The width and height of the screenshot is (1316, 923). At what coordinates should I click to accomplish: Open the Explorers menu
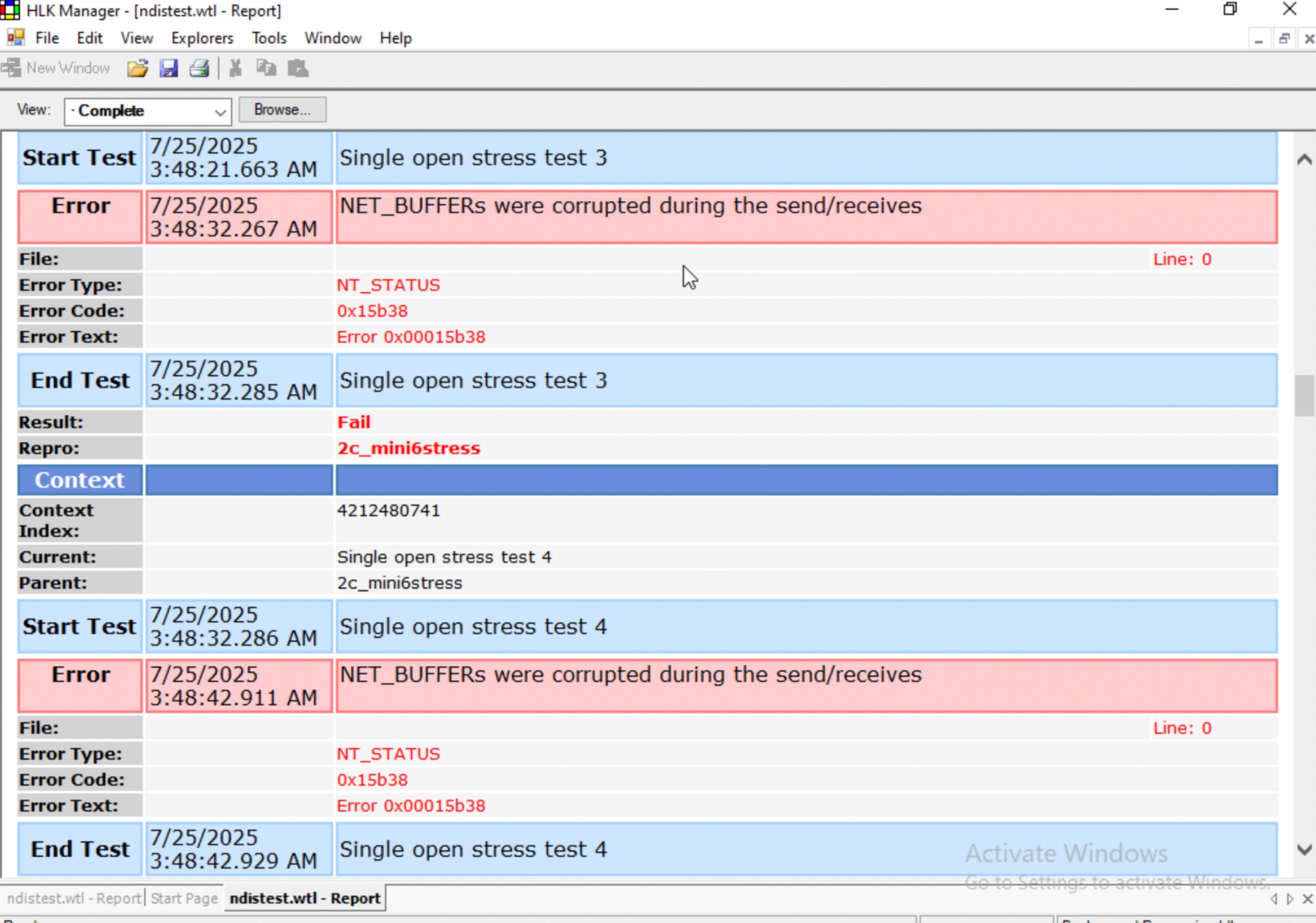(202, 38)
